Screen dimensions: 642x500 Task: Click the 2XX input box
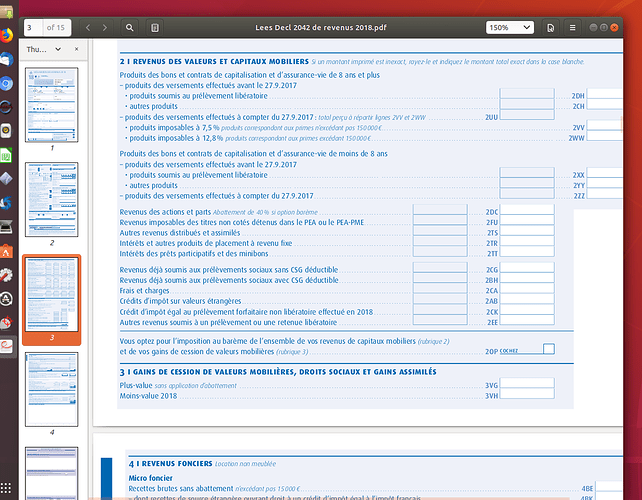click(x=605, y=172)
